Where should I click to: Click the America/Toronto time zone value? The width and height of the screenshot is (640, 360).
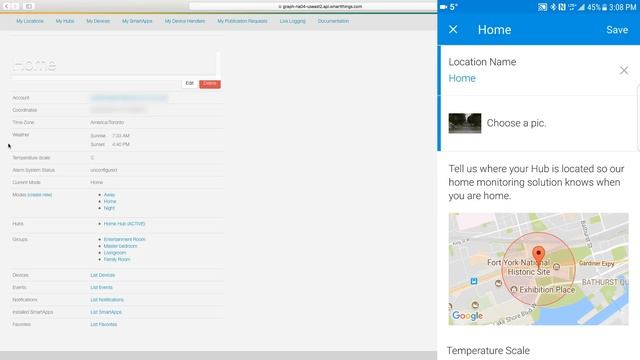107,122
